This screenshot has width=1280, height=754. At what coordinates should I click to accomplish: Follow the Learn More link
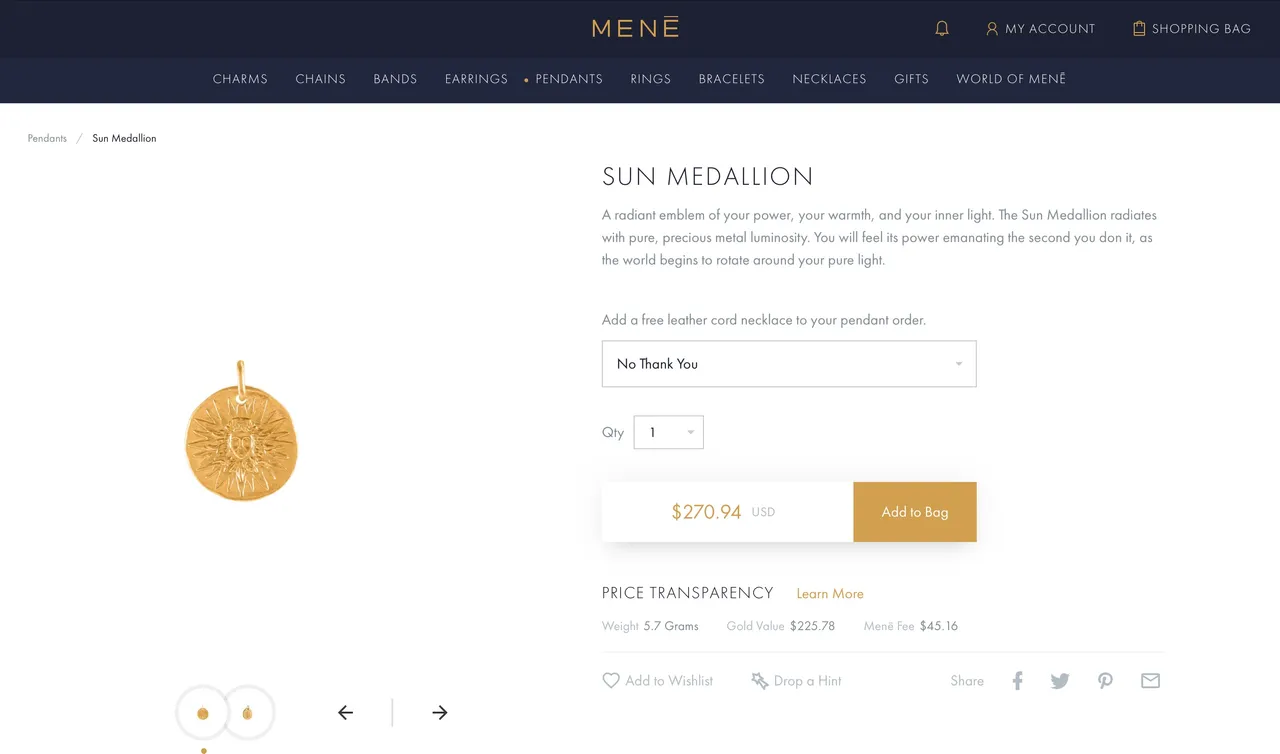tap(830, 593)
